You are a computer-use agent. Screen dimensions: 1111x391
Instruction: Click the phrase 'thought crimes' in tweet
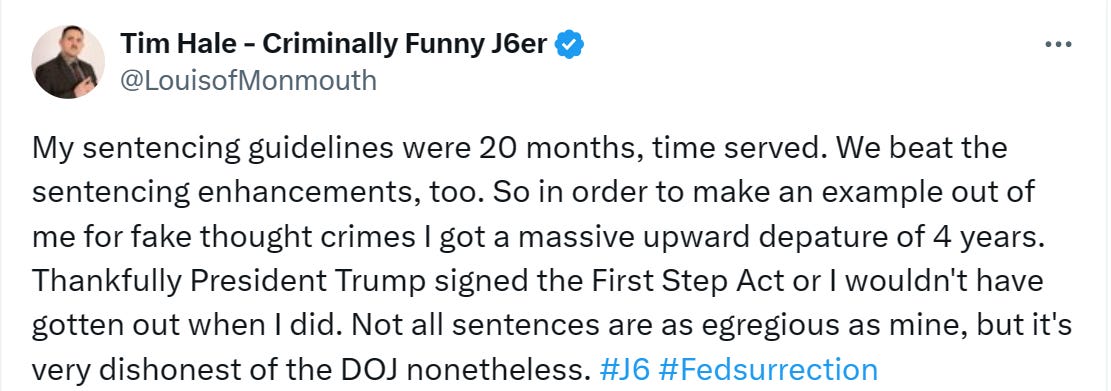click(320, 237)
